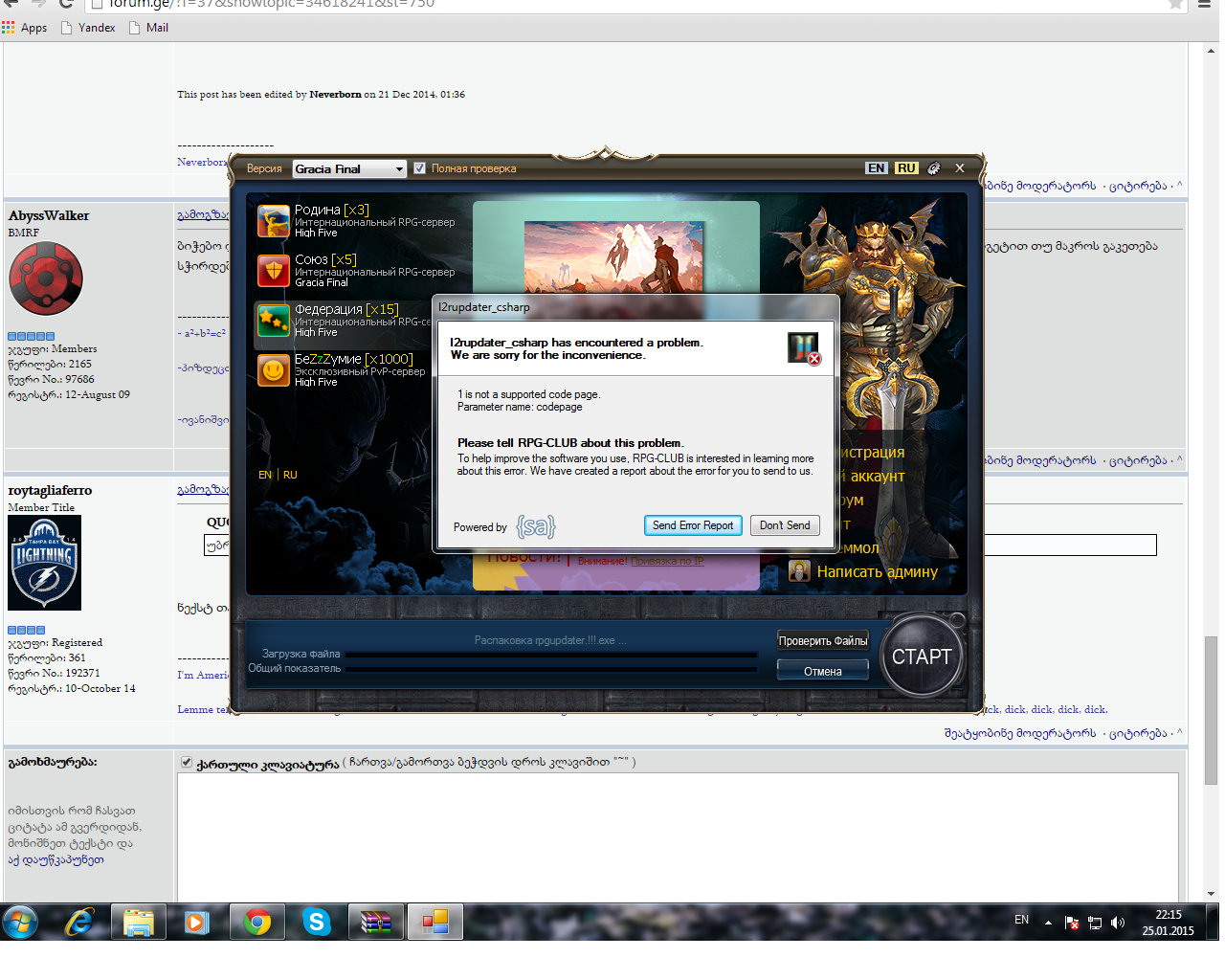Open the launcher settings gear icon
The height and width of the screenshot is (980, 1225).
coord(933,168)
